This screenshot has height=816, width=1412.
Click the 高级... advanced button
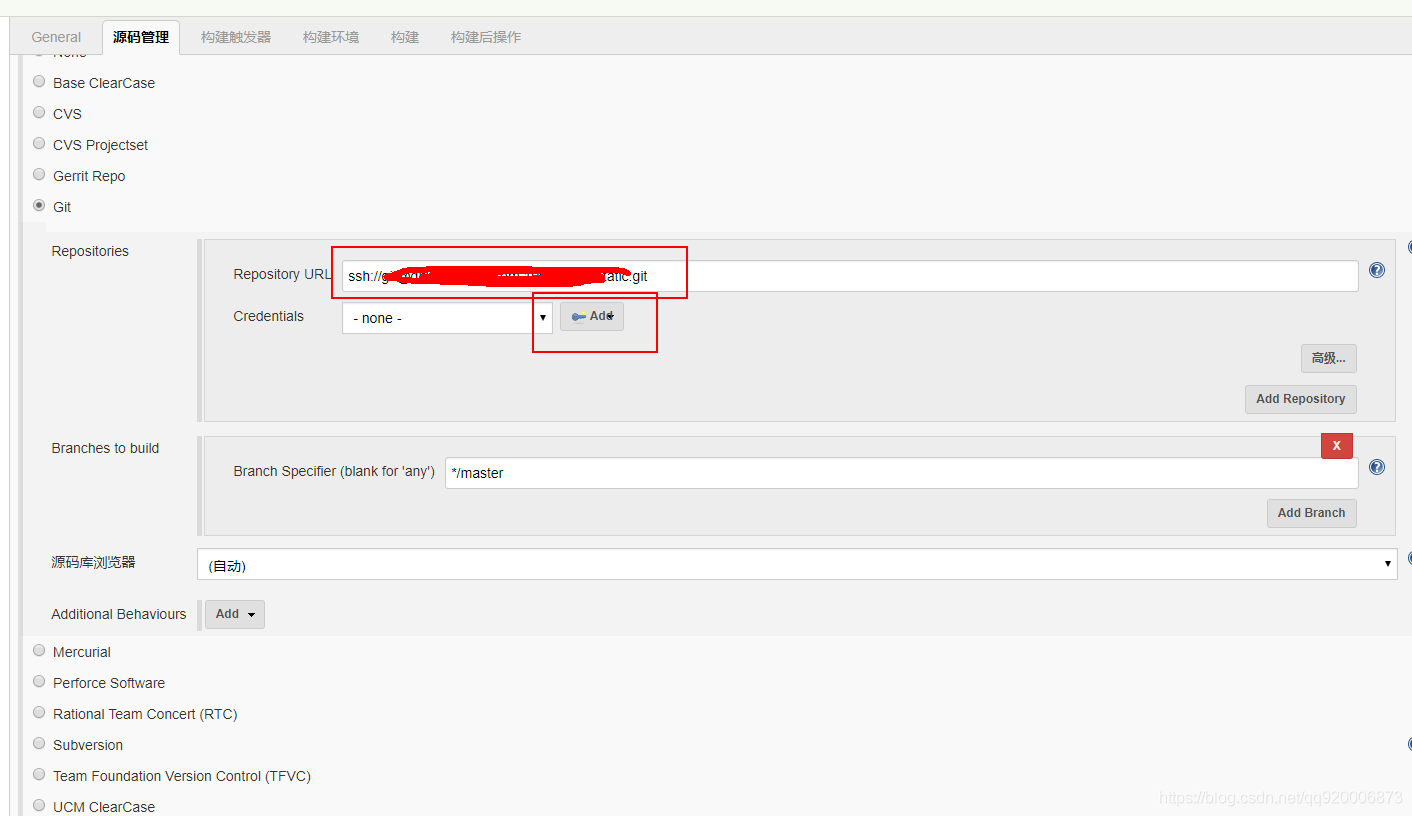[x=1329, y=358]
